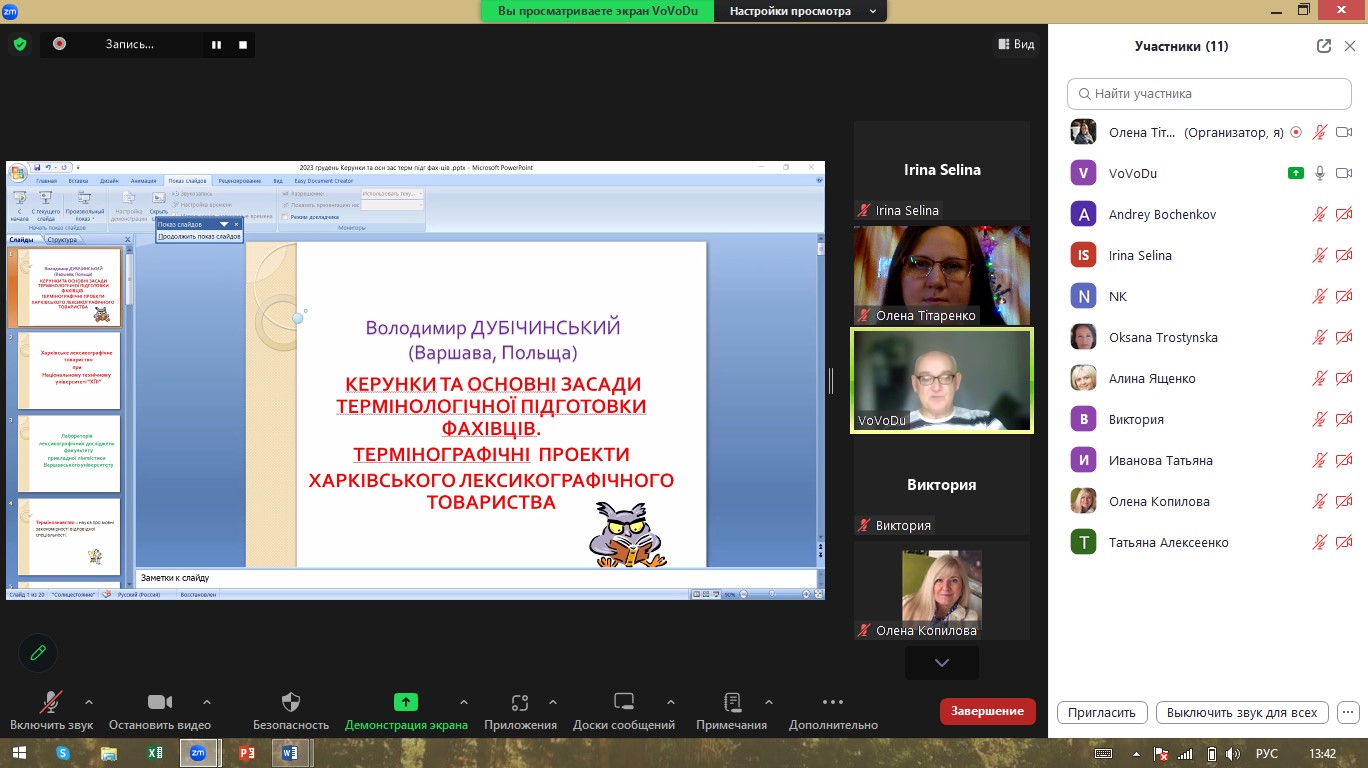The height and width of the screenshot is (768, 1368).
Task: Click the Invite button
Action: [1101, 713]
